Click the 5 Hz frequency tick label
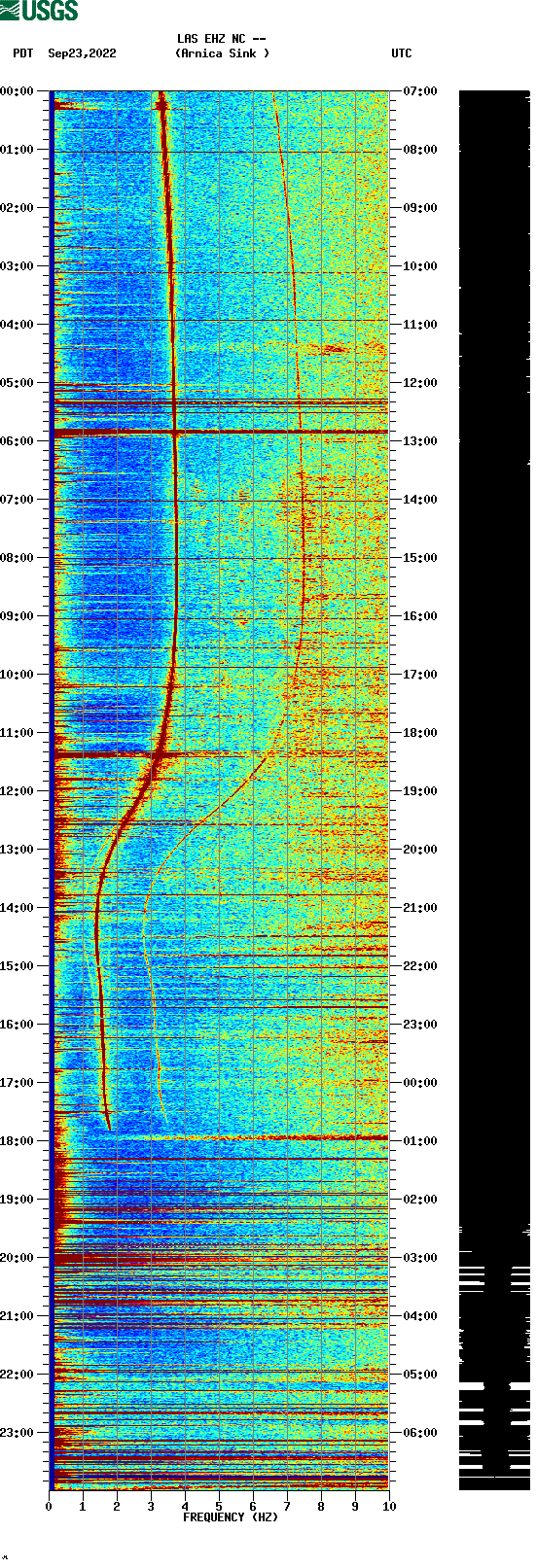Image resolution: width=537 pixels, height=1568 pixels. pos(219,1507)
